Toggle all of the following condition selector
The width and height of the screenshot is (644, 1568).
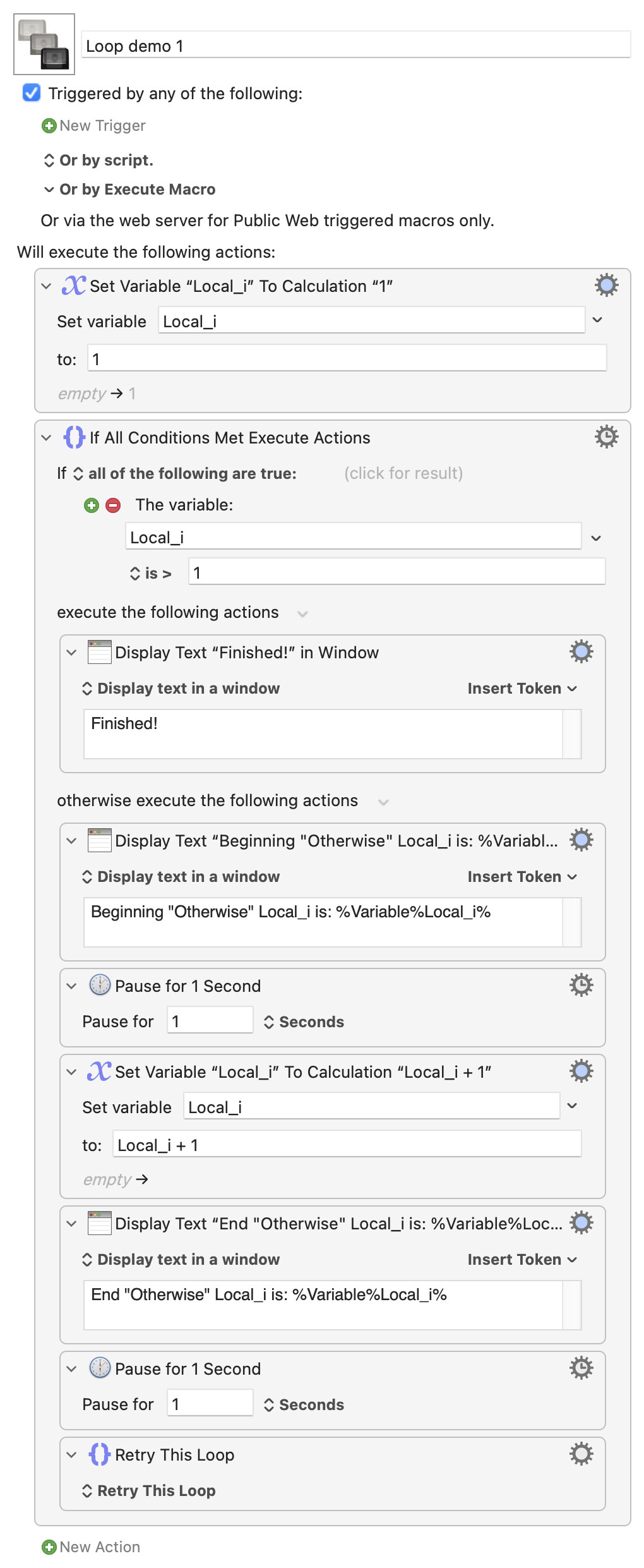click(185, 474)
